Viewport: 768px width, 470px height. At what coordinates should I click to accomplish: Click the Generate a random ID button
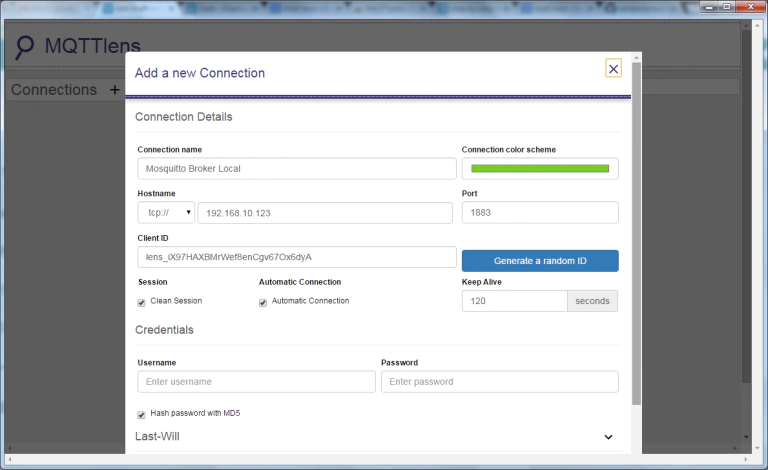(x=540, y=261)
